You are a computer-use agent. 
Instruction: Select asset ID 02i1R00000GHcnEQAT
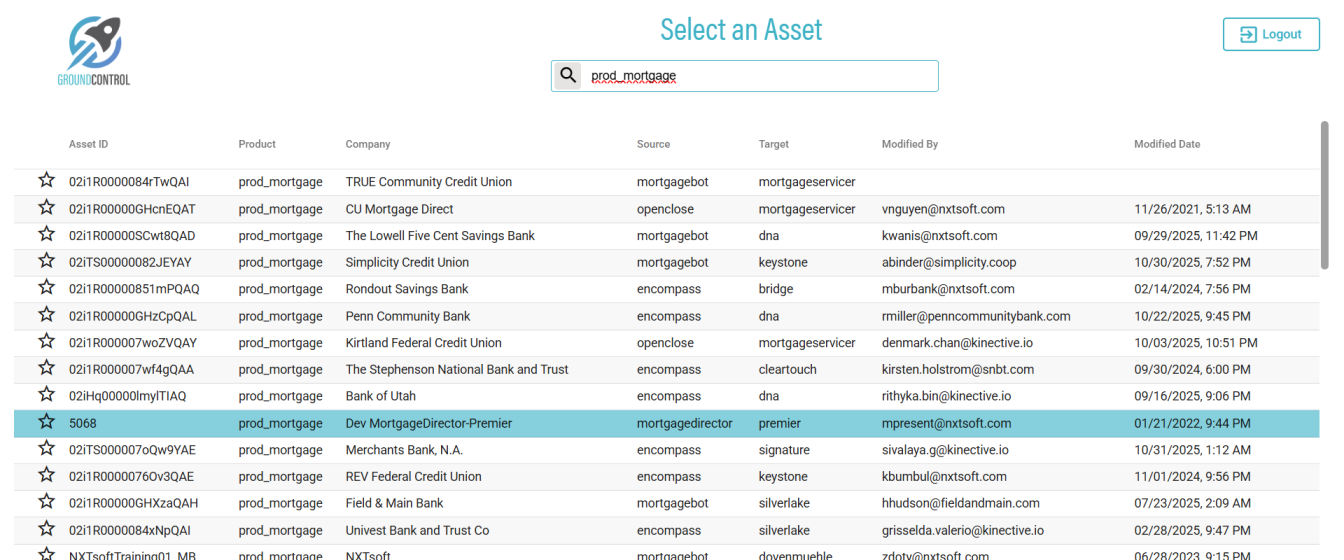(132, 209)
